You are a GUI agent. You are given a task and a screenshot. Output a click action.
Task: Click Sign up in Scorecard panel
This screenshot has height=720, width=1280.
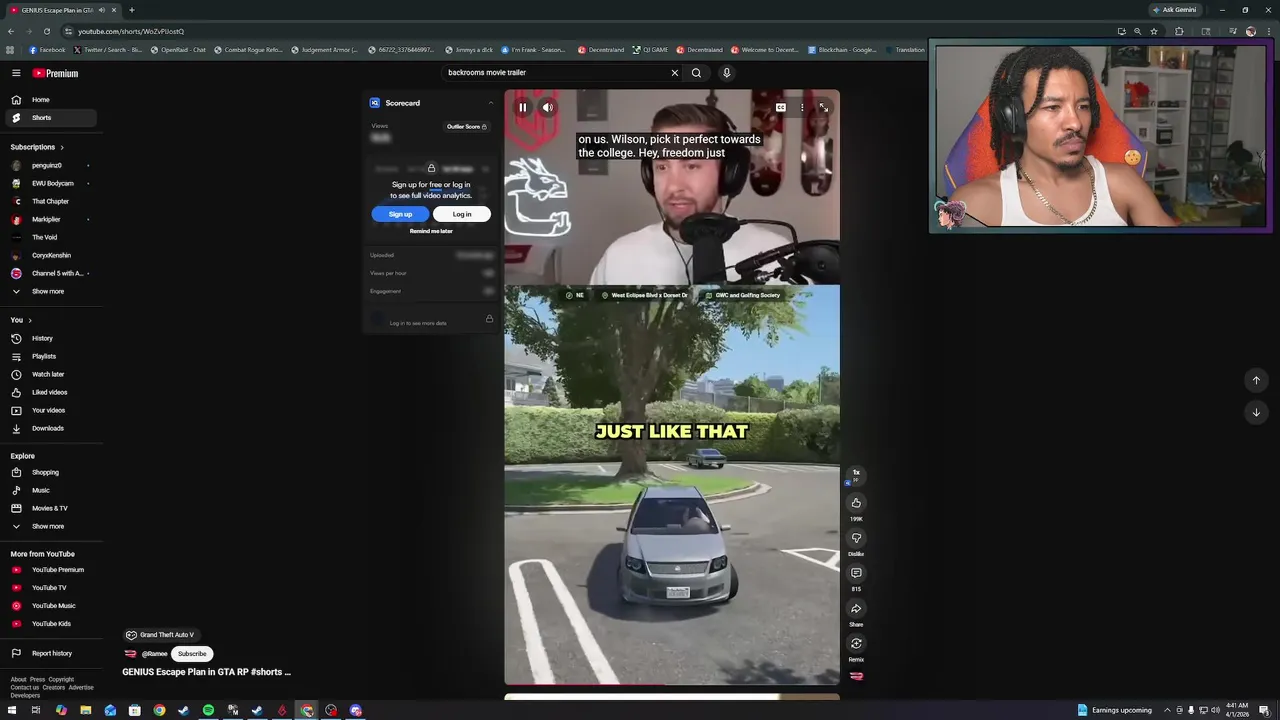pos(400,214)
